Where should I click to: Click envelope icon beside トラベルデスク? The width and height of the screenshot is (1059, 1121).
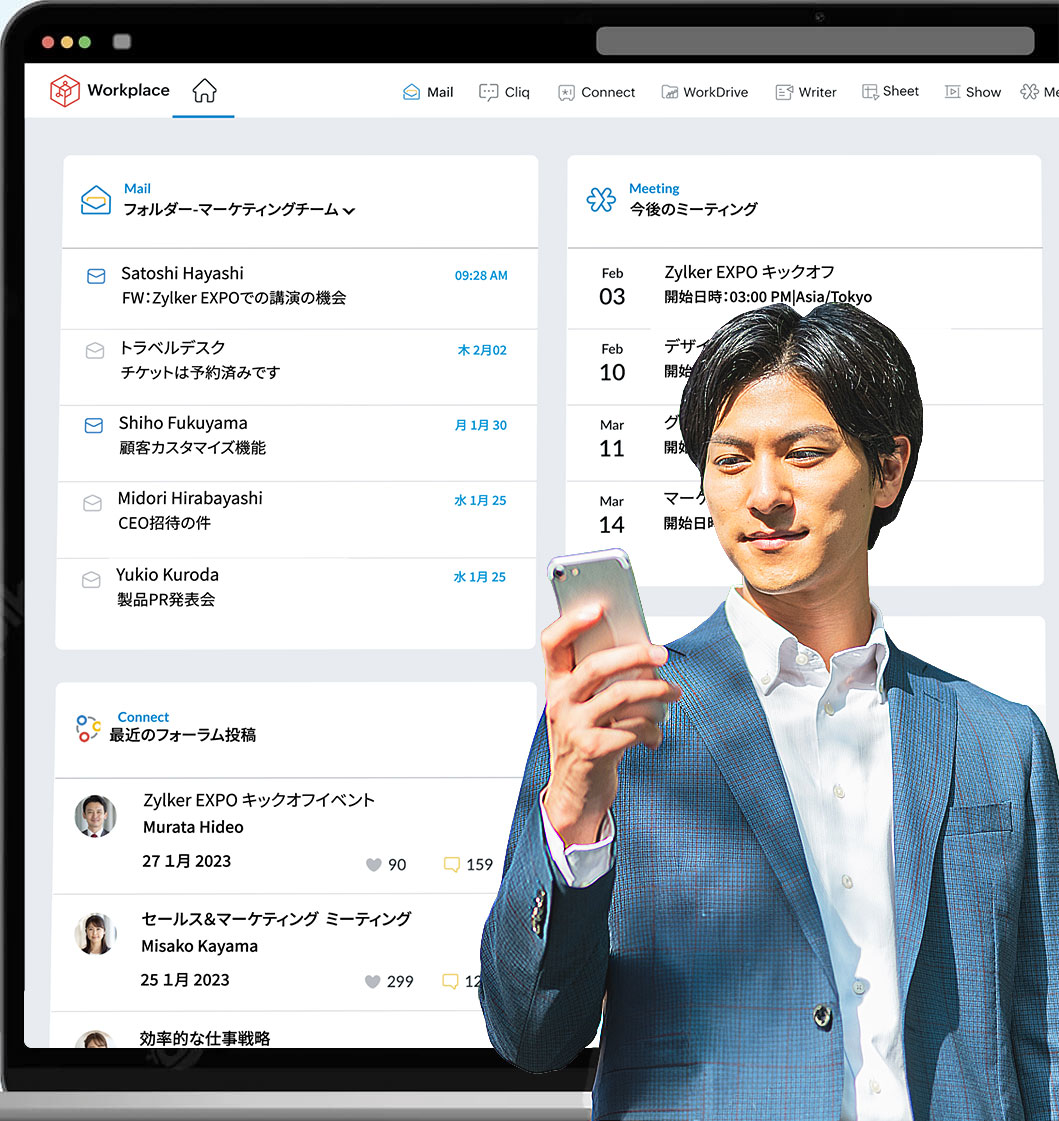pyautogui.click(x=95, y=350)
